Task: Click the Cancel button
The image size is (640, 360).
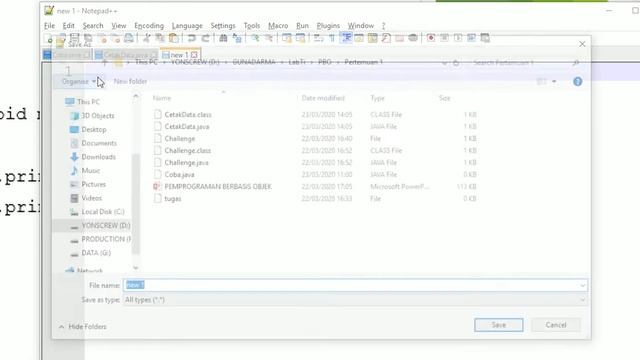Action: [x=556, y=325]
